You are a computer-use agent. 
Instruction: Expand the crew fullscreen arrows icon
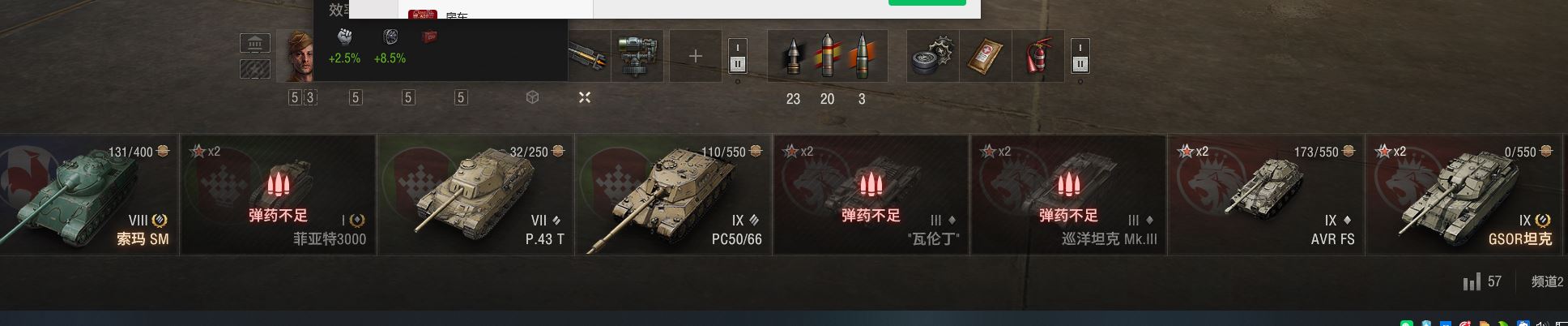(585, 97)
